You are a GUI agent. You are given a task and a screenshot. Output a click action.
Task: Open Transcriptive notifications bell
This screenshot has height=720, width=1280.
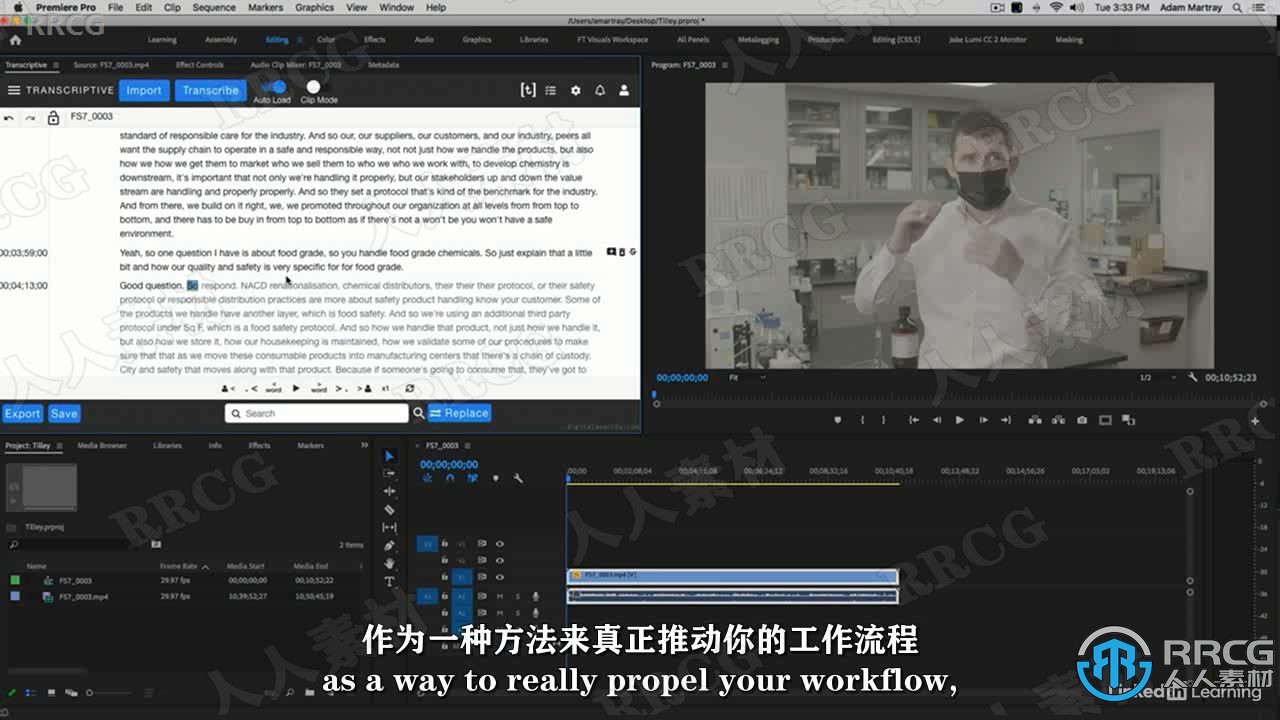(x=600, y=90)
